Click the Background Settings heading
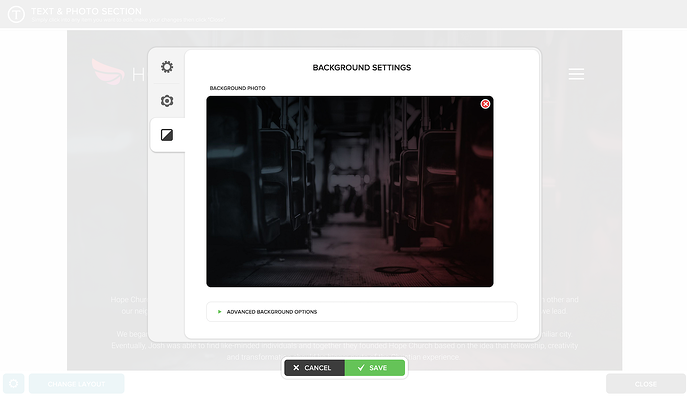The image size is (687, 396). click(361, 67)
